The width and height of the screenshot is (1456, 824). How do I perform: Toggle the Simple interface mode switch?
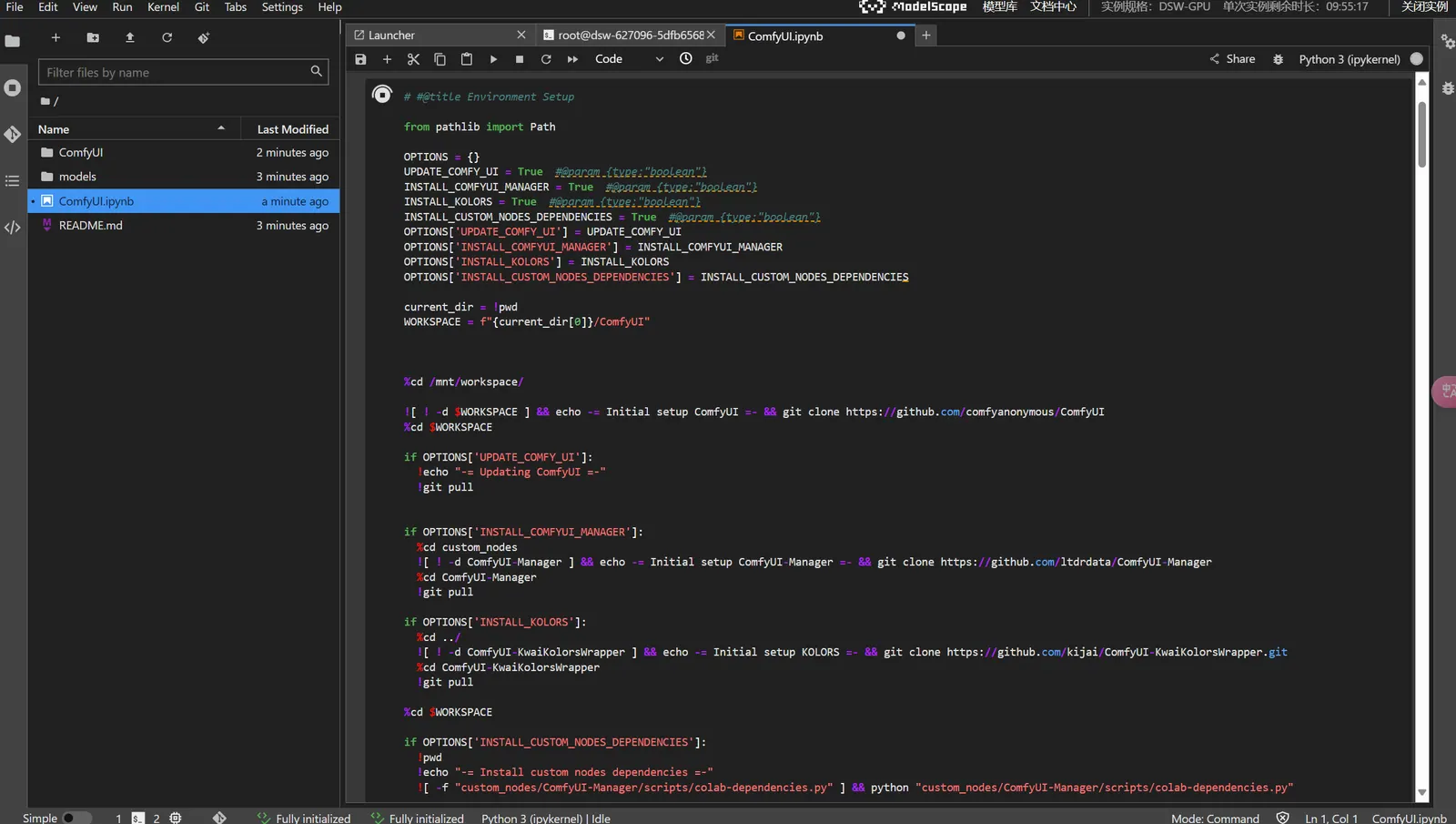pyautogui.click(x=76, y=818)
